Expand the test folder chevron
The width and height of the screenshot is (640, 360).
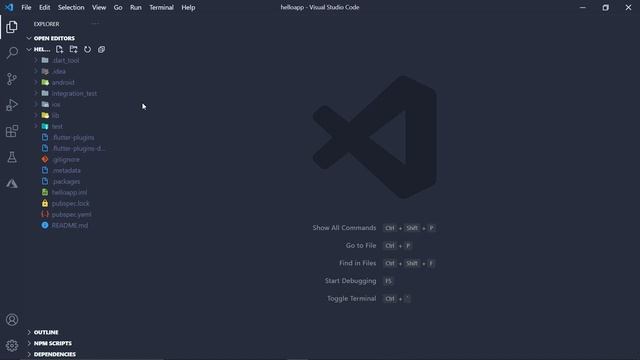click(x=36, y=126)
